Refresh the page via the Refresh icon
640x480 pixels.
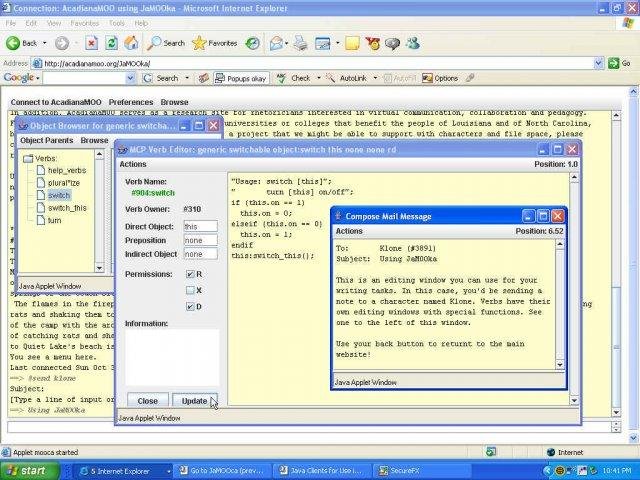coord(111,43)
